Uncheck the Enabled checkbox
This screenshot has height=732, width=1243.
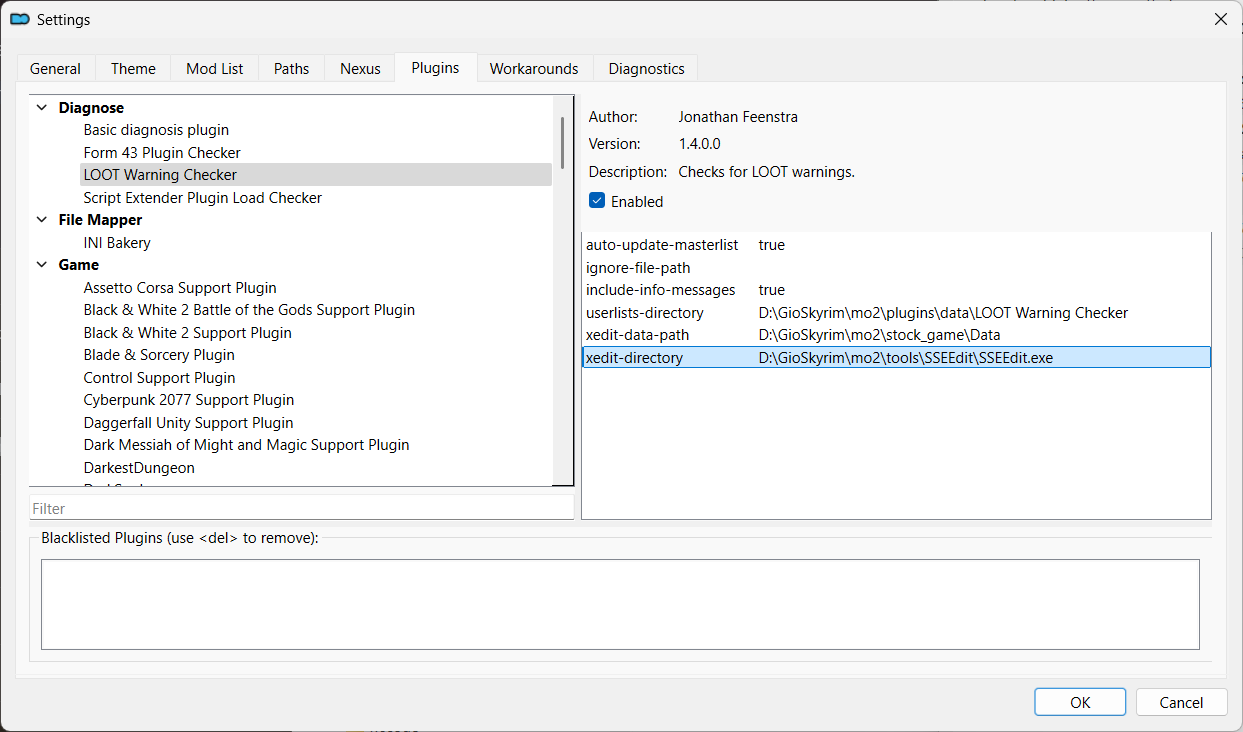[x=597, y=201]
